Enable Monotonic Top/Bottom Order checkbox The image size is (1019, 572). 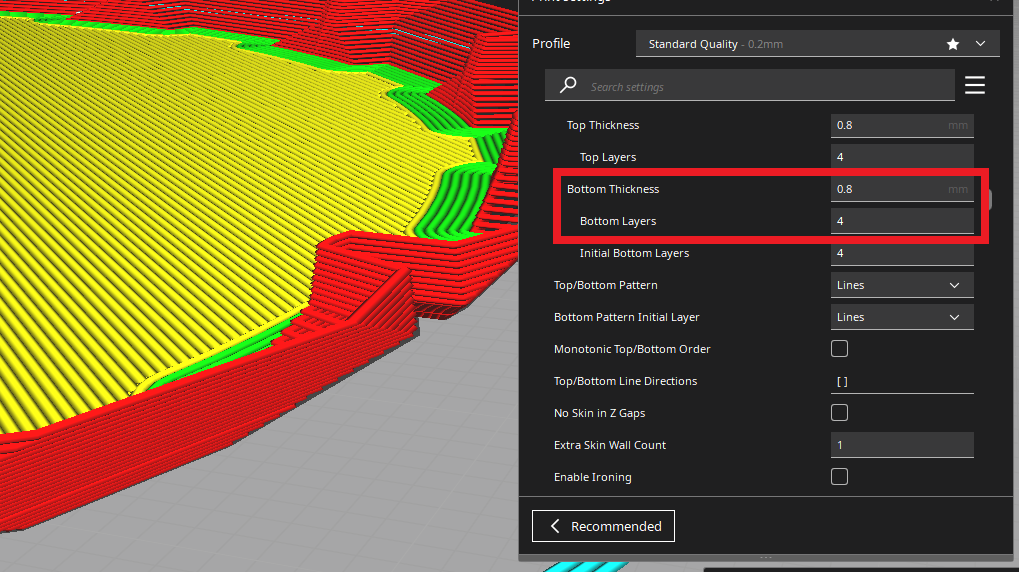coord(839,348)
